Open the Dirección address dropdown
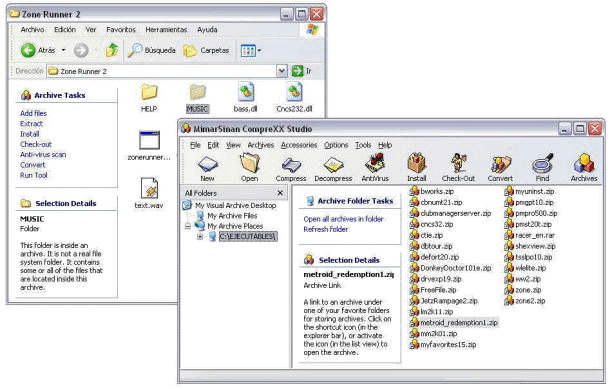Image resolution: width=610 pixels, height=389 pixels. 282,71
